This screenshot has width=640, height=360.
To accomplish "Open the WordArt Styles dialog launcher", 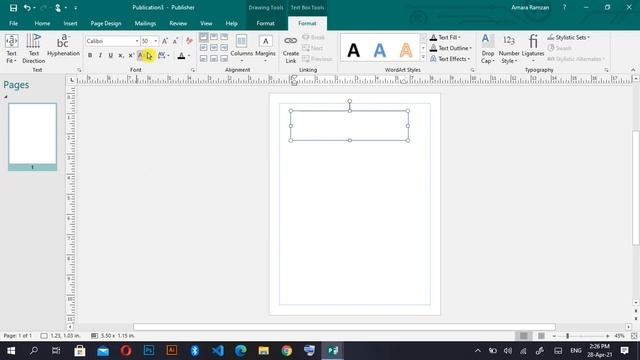I will click(x=472, y=70).
